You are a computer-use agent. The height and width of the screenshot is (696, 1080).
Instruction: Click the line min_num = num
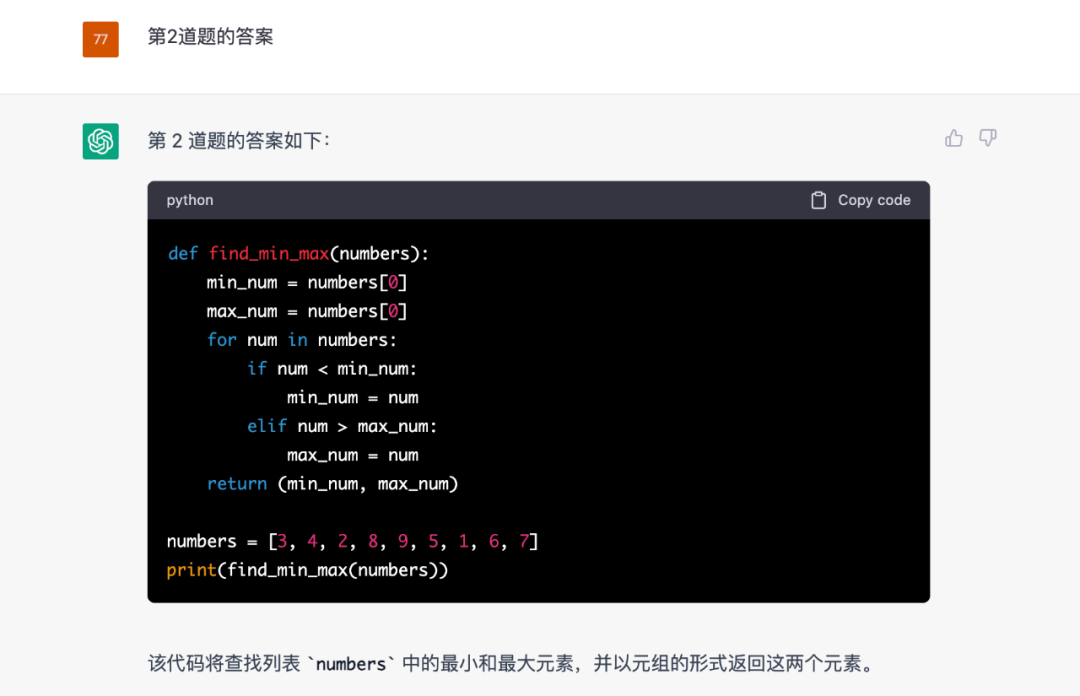[x=353, y=398]
